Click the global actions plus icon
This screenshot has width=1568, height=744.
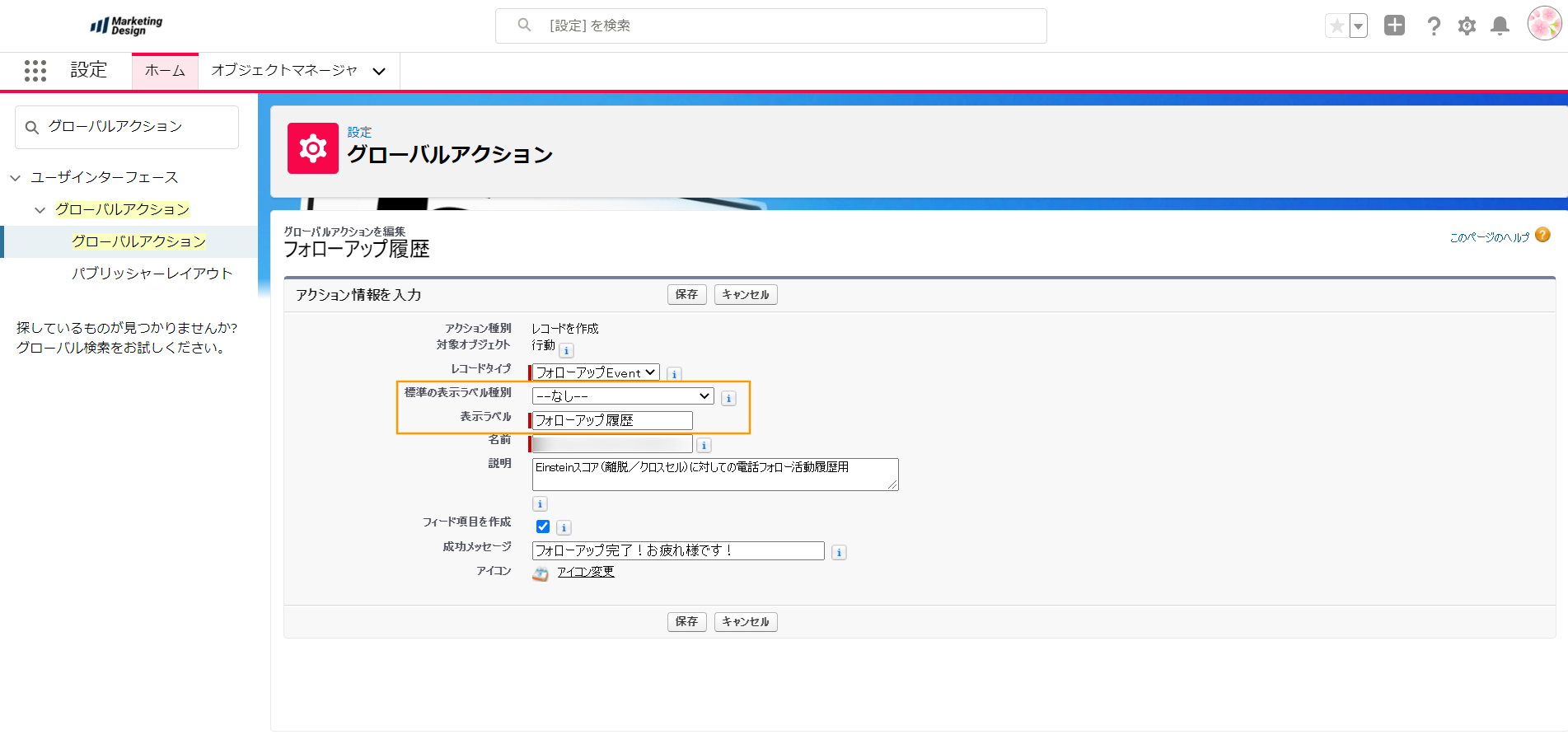click(x=1394, y=26)
